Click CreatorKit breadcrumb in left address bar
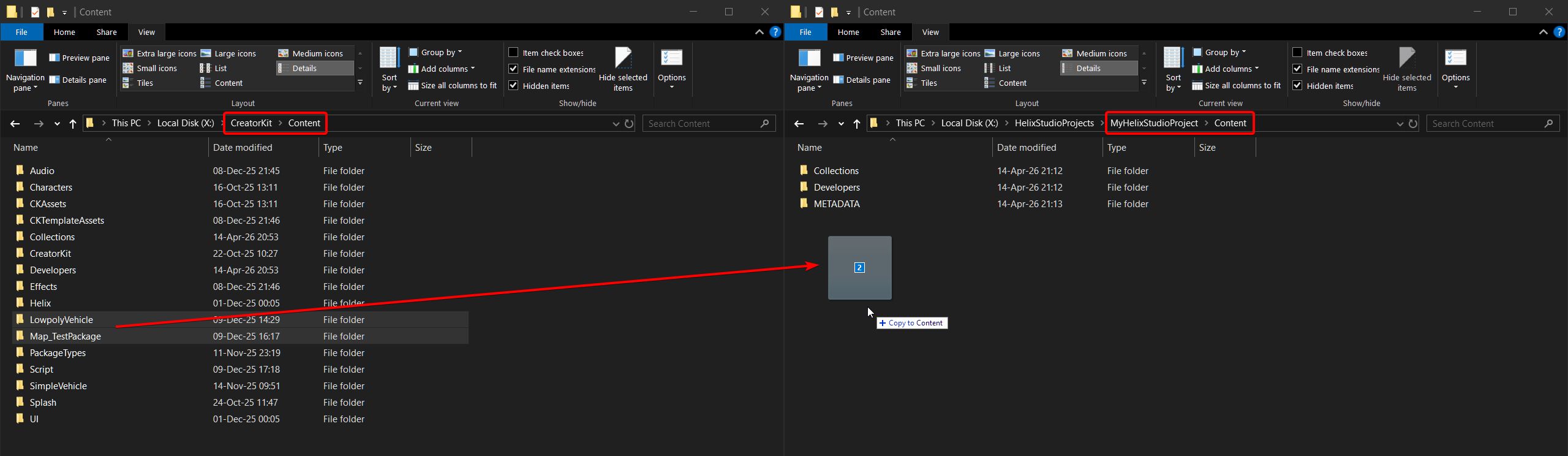The image size is (1568, 456). coord(251,123)
